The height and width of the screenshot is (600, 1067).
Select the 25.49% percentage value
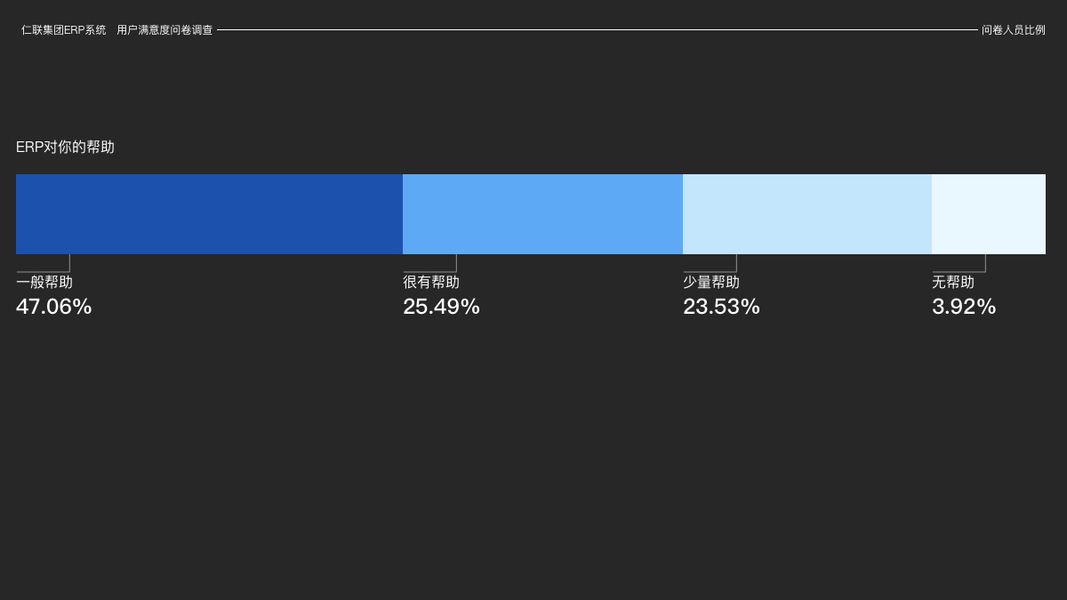441,307
